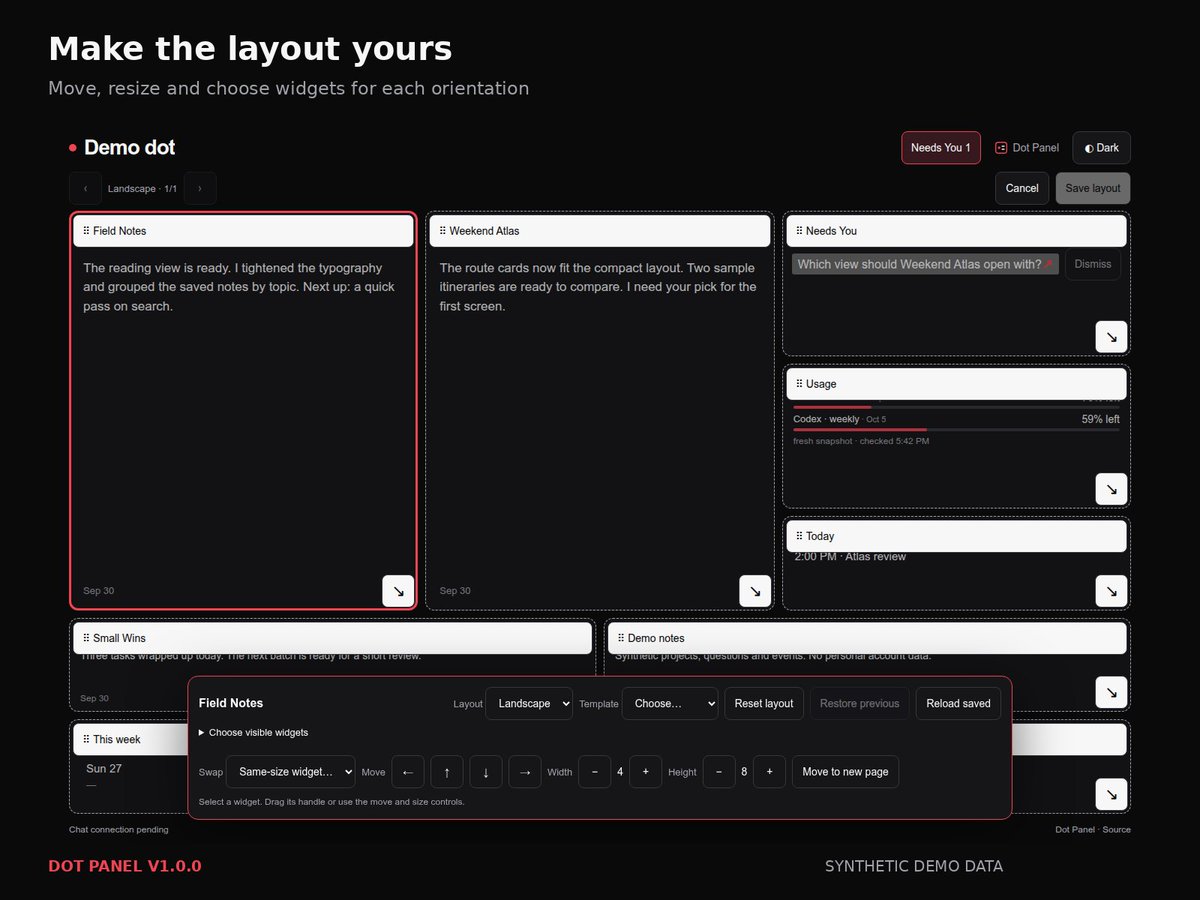
Task: Open the Template Choose dropdown
Action: (670, 703)
